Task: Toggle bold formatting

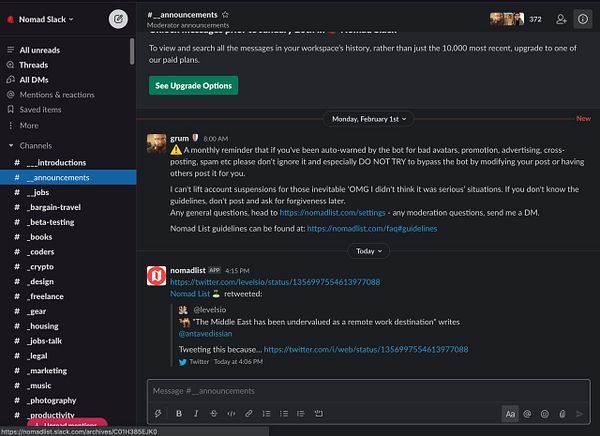Action: (179, 413)
